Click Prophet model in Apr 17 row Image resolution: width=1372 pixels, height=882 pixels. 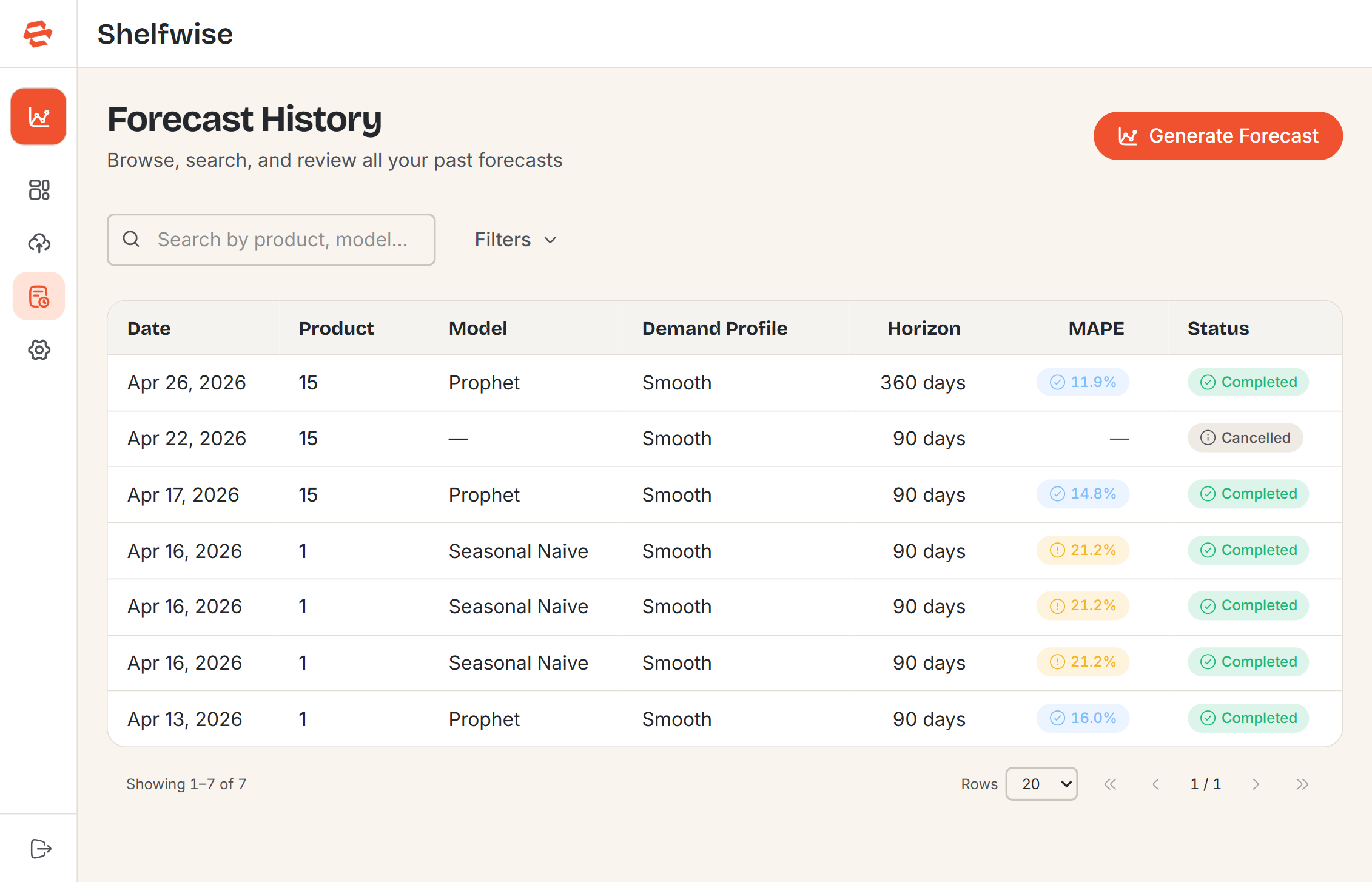coord(484,495)
